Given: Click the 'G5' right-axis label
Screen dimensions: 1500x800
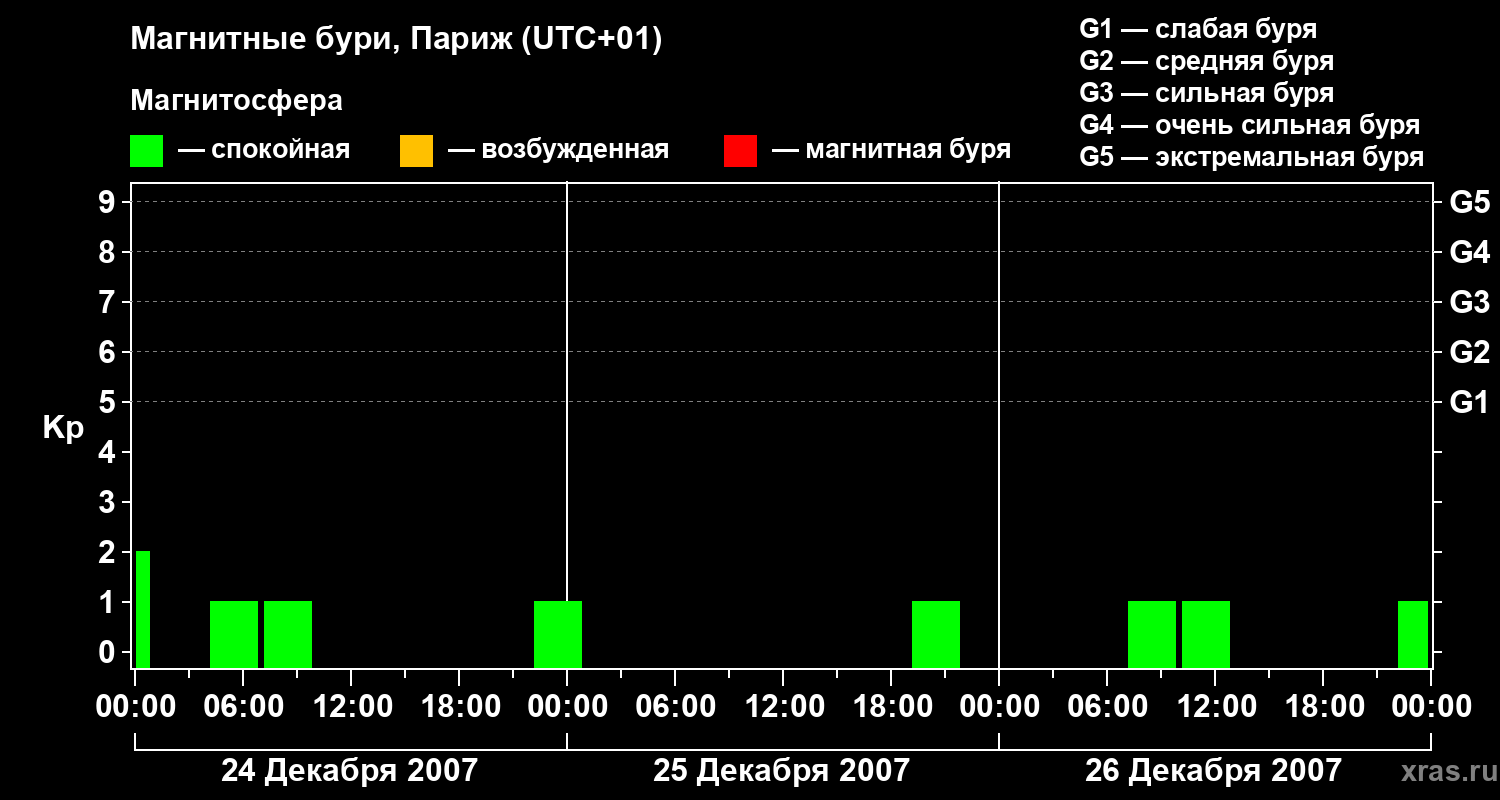Looking at the screenshot, I should click(x=1470, y=203).
